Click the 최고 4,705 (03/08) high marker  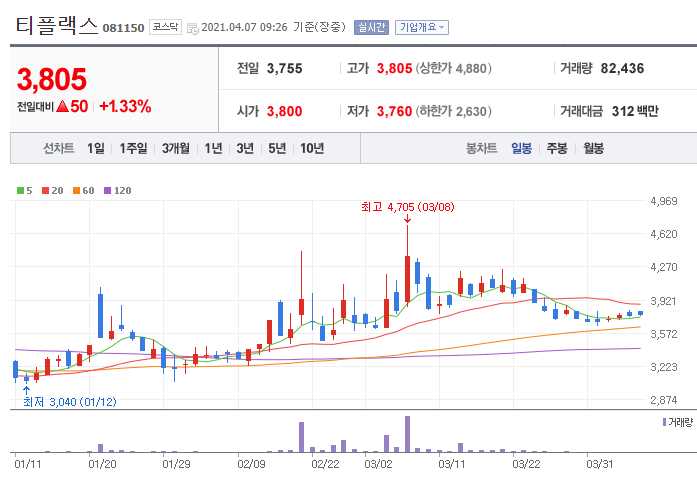point(408,207)
